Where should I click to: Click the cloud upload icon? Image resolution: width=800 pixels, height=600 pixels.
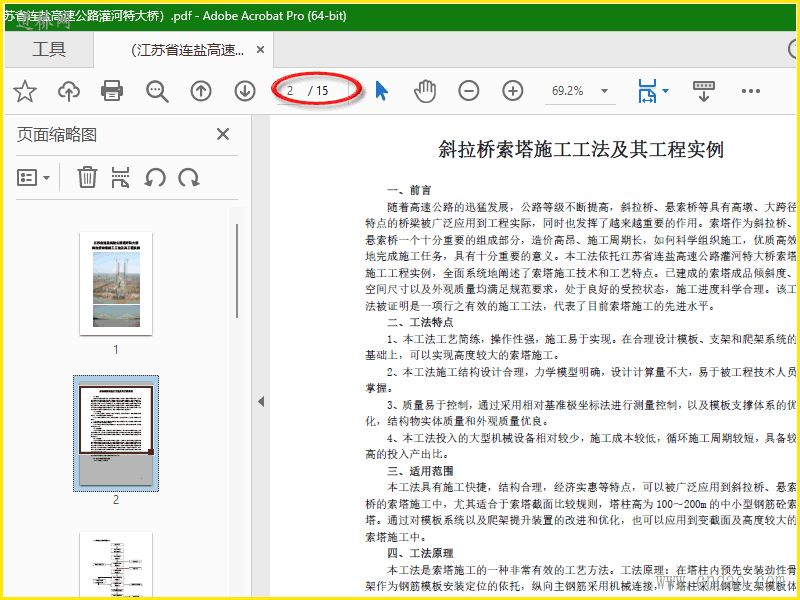(69, 91)
